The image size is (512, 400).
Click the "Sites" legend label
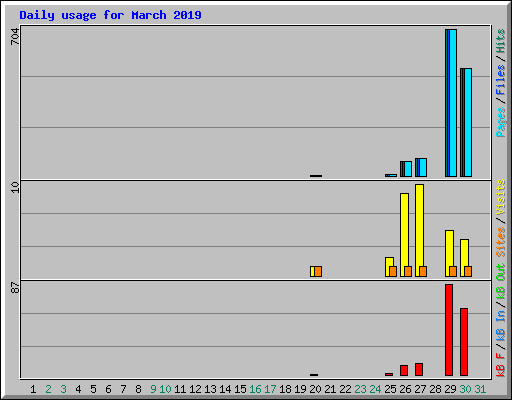click(501, 242)
